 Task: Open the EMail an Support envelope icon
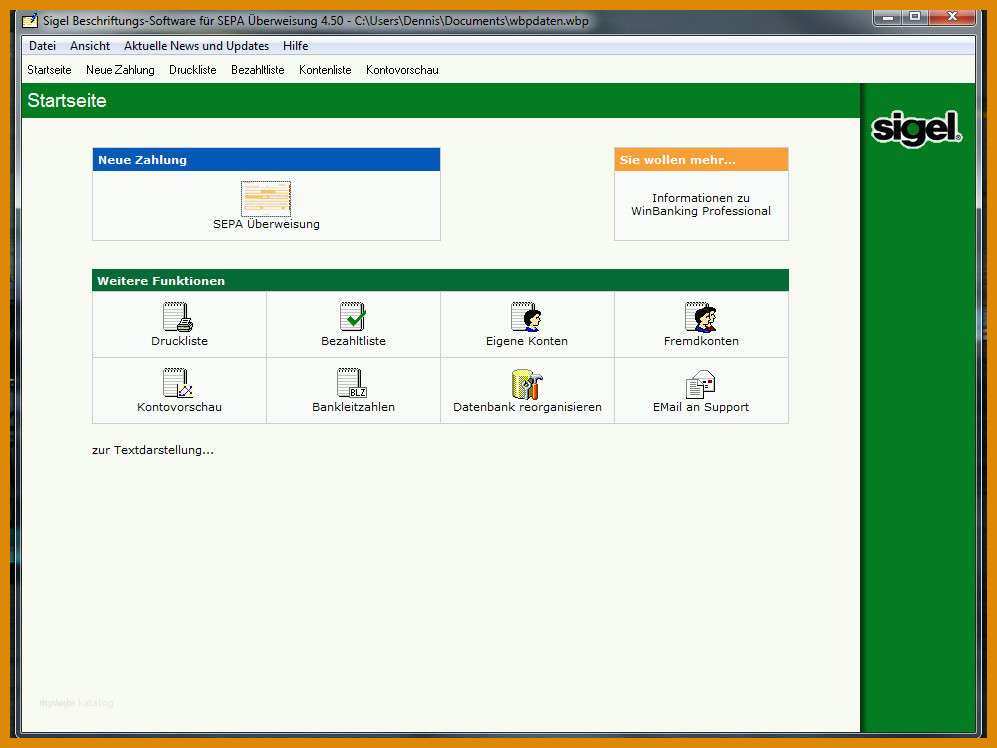pos(701,384)
